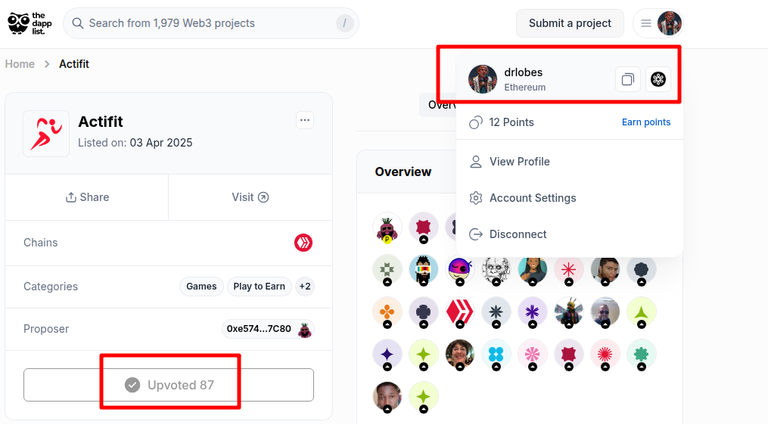
Task: Toggle the Upvoted 87 button
Action: (x=168, y=385)
